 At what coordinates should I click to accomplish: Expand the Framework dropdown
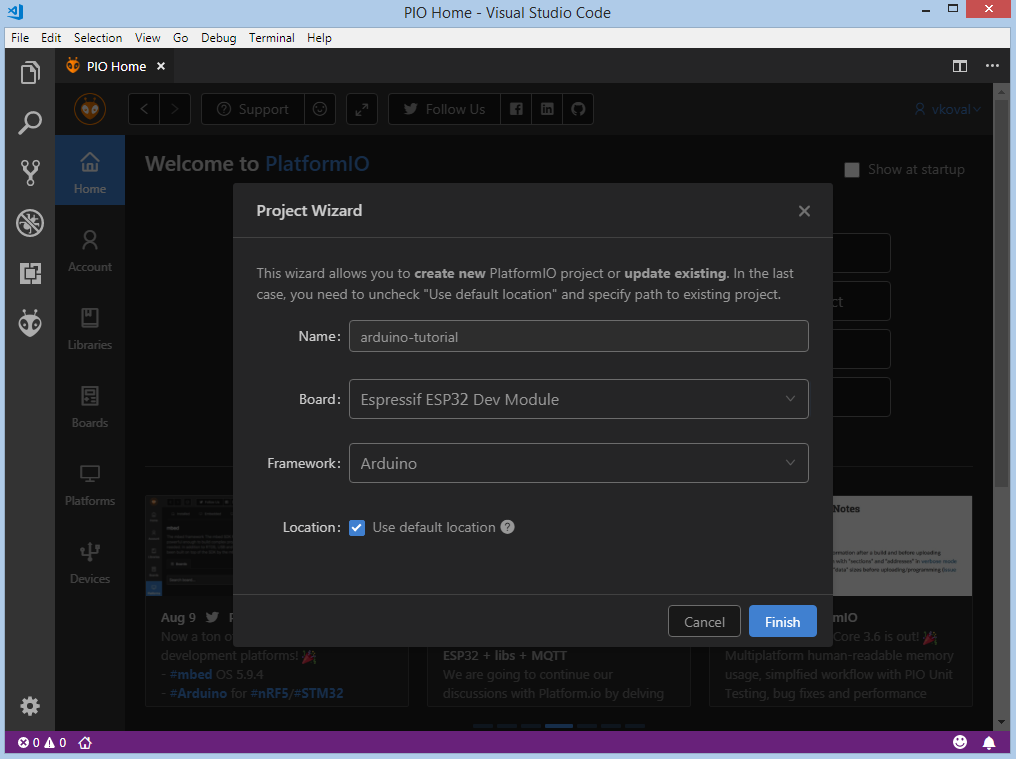click(x=578, y=464)
